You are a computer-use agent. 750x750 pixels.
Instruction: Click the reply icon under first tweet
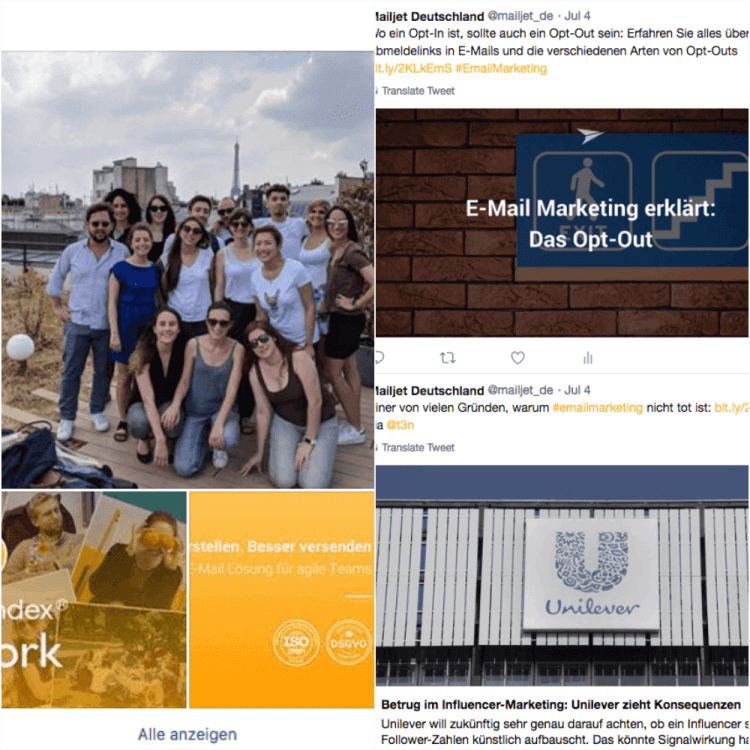[379, 358]
